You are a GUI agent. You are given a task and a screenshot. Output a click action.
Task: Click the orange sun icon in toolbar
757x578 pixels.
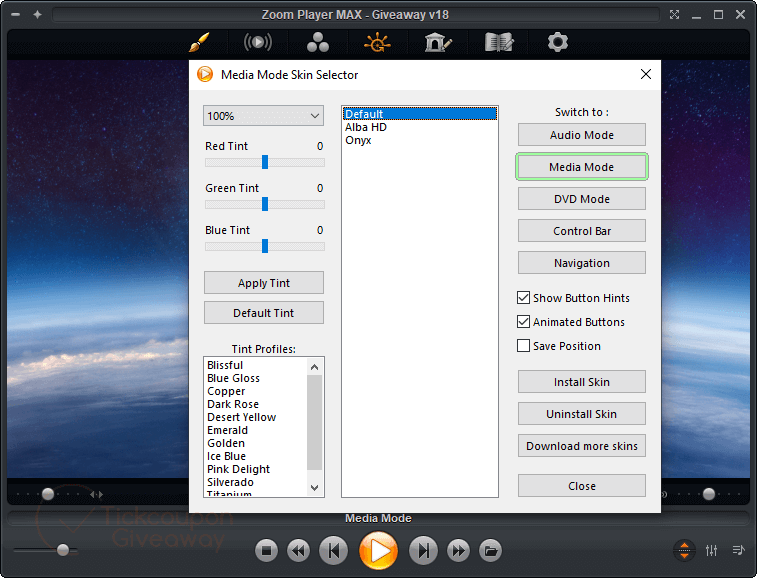tap(377, 42)
